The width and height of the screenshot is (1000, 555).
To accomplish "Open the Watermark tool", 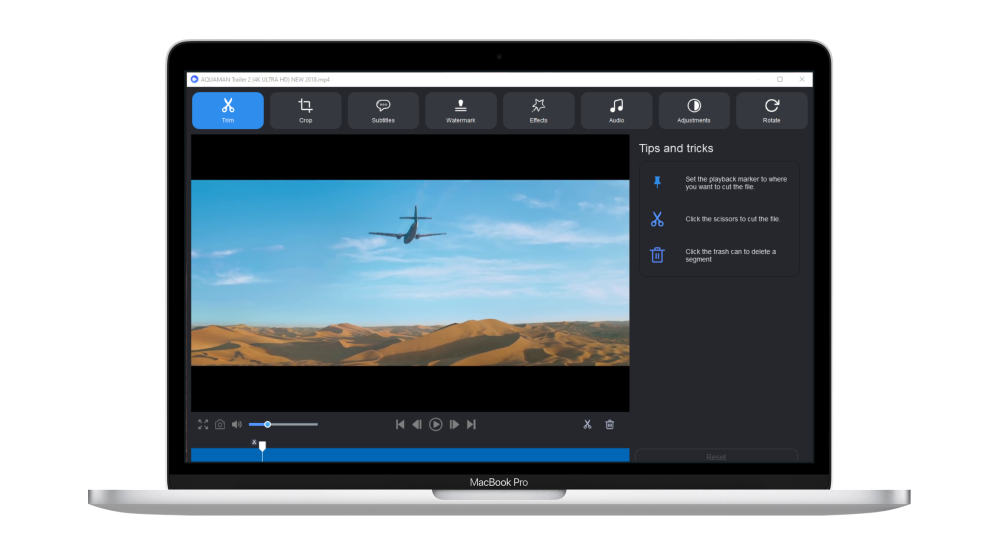I will [x=461, y=110].
